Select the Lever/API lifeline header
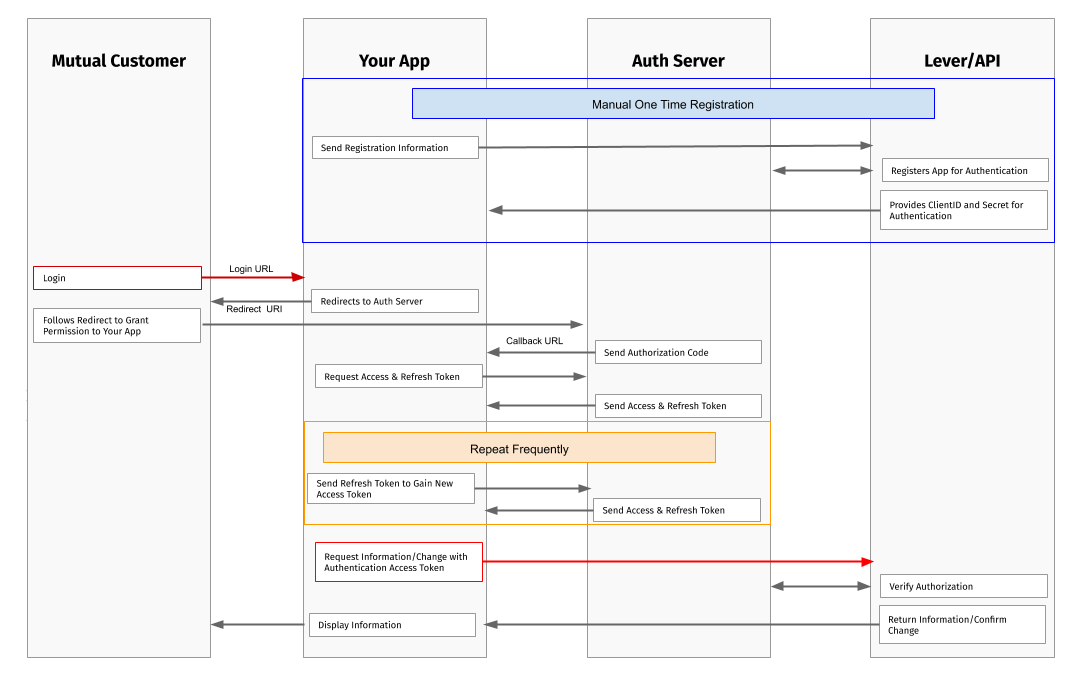This screenshot has height=684, width=1073. (x=961, y=60)
